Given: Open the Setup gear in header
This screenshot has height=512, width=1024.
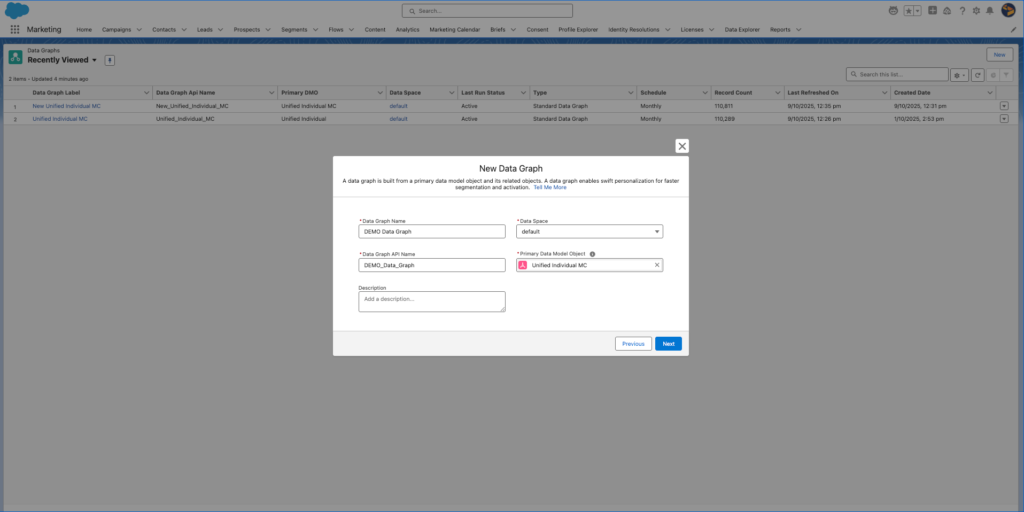Looking at the screenshot, I should pyautogui.click(x=975, y=10).
